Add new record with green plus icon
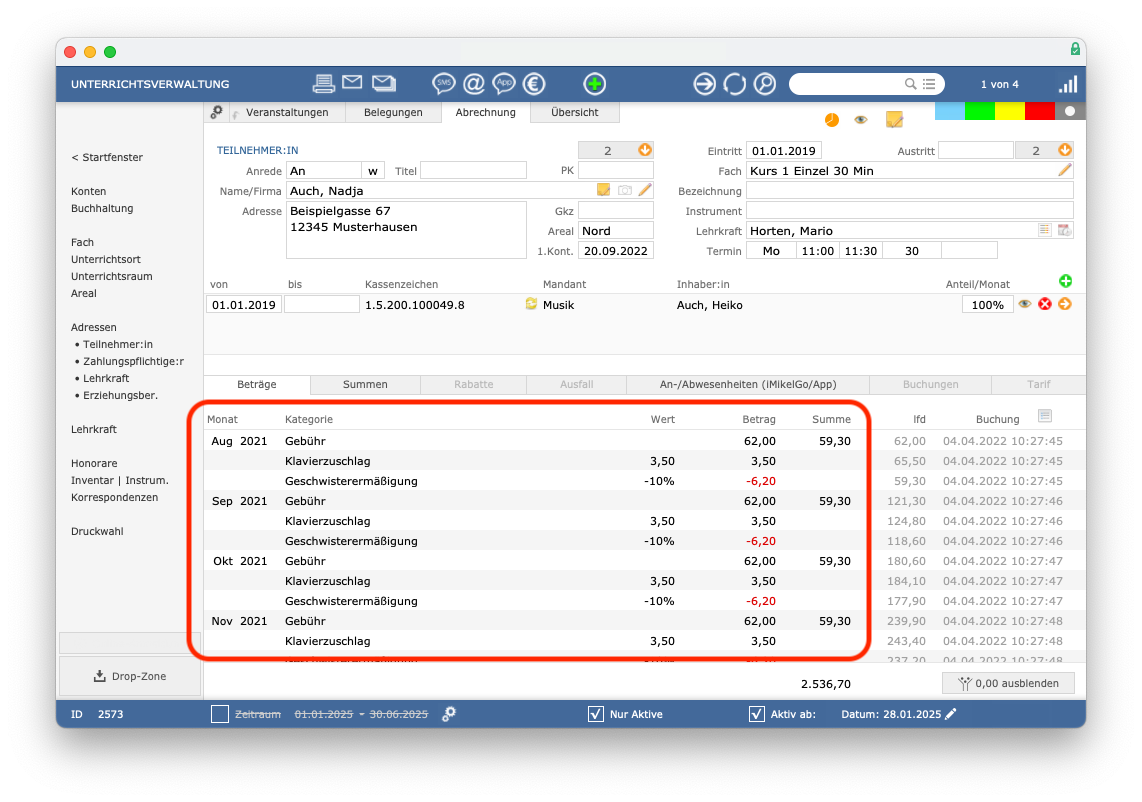The height and width of the screenshot is (802, 1142). (594, 84)
